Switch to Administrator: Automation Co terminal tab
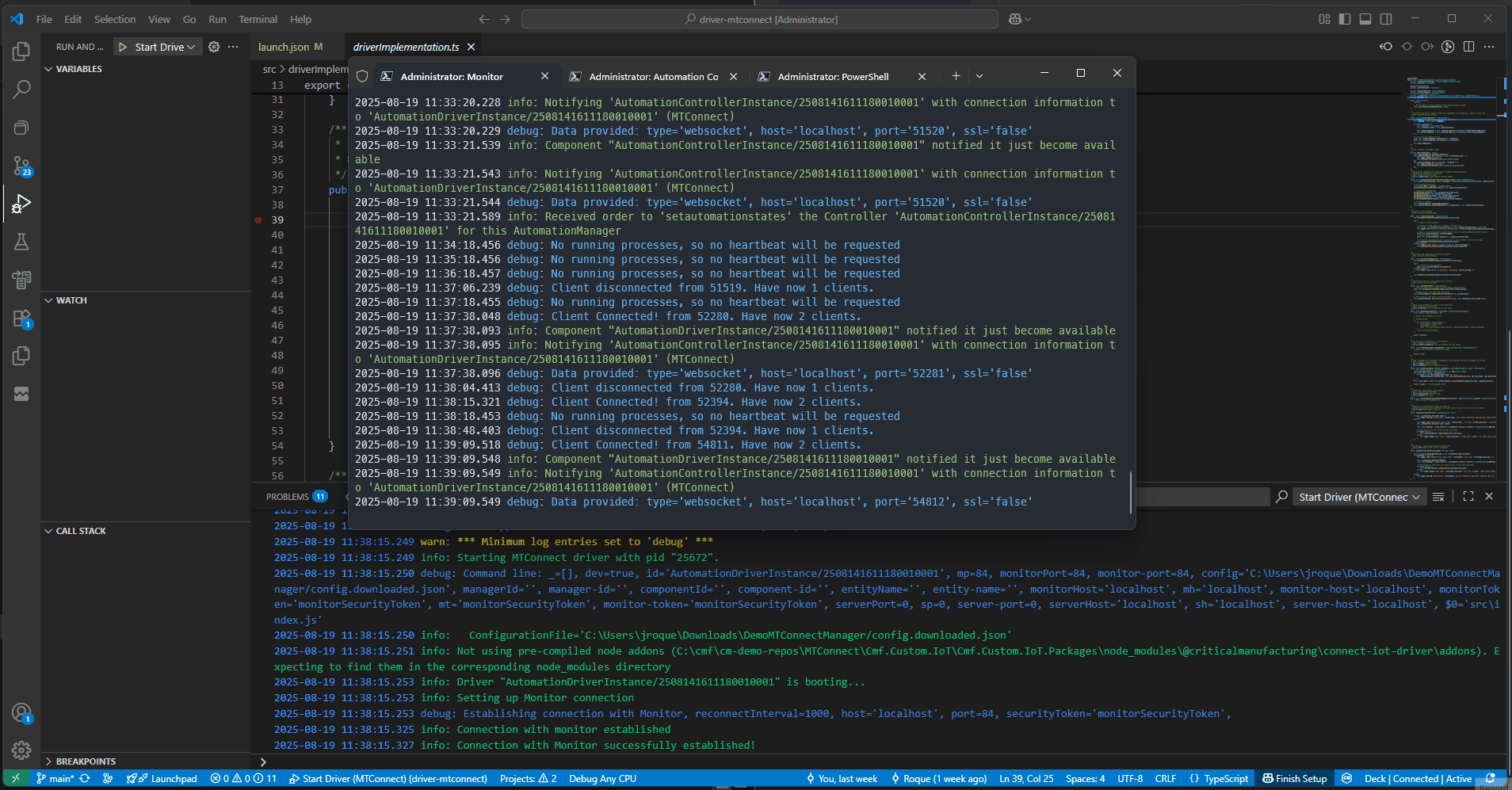Screen dimensions: 1512x790 click(654, 77)
